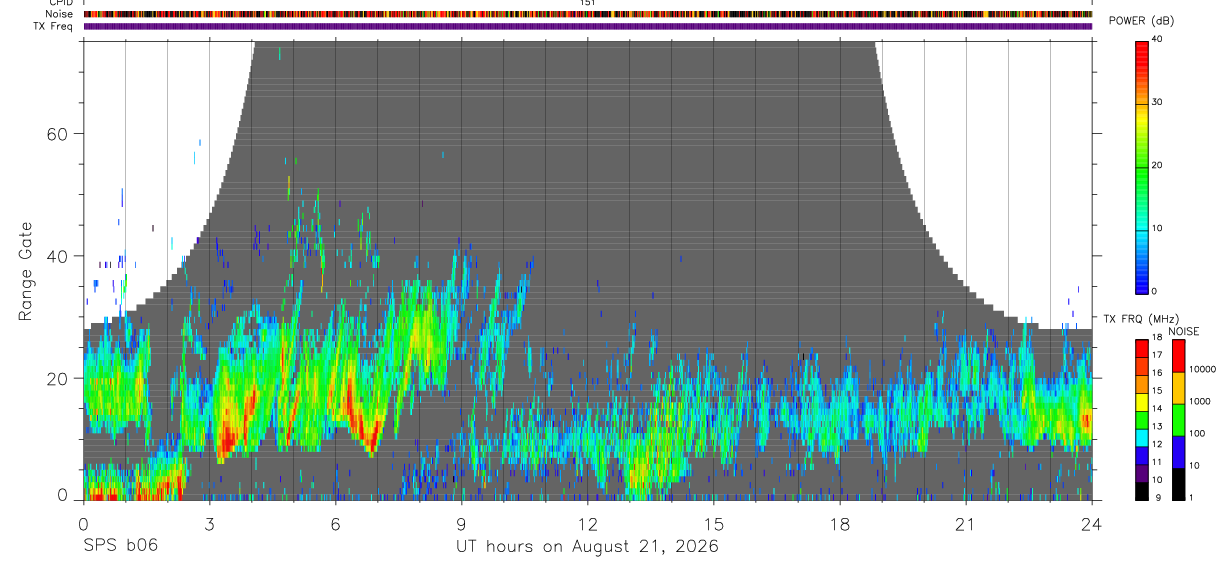Click the 40 label on the power scale
This screenshot has height=567, width=1228.
1156,39
